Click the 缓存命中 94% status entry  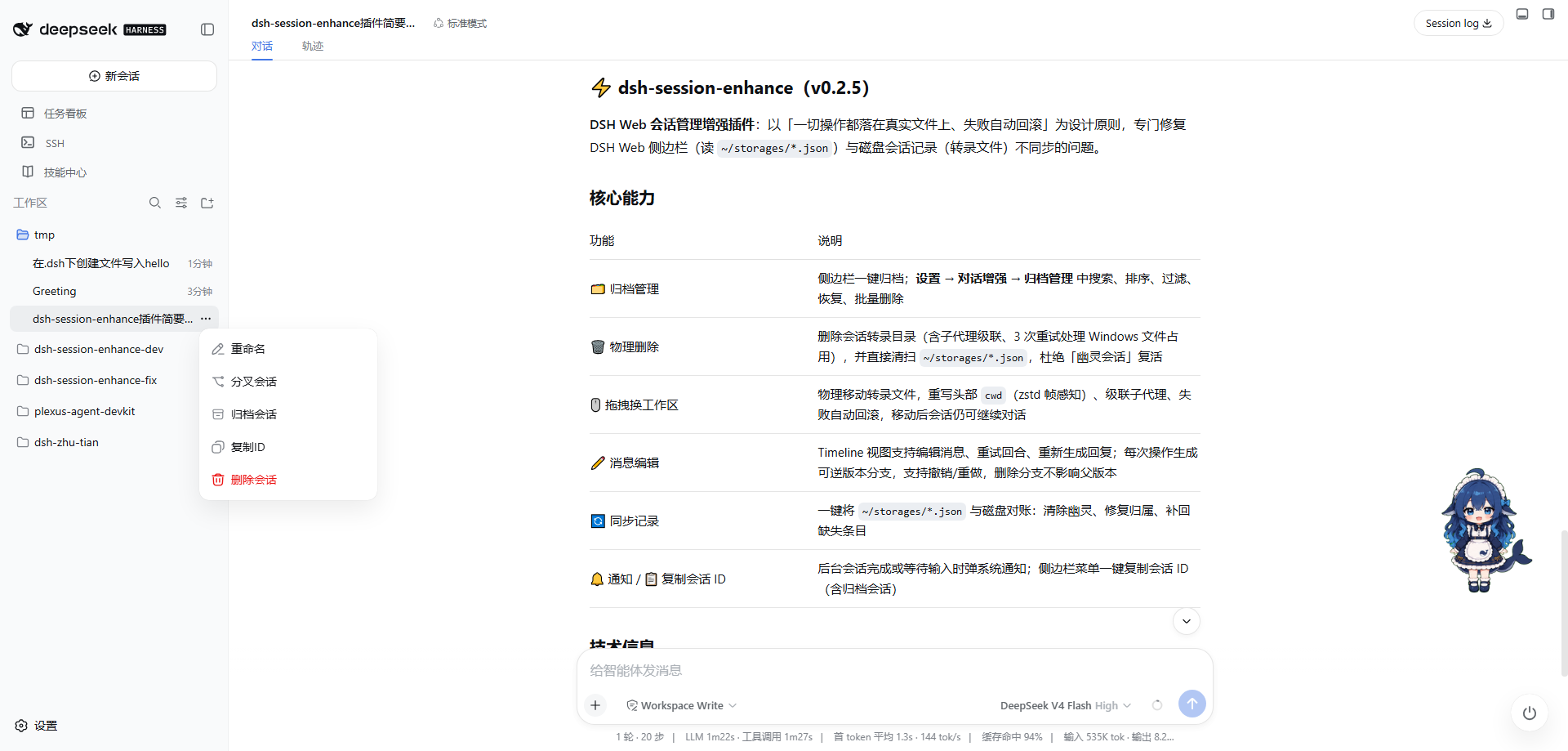point(1012,737)
